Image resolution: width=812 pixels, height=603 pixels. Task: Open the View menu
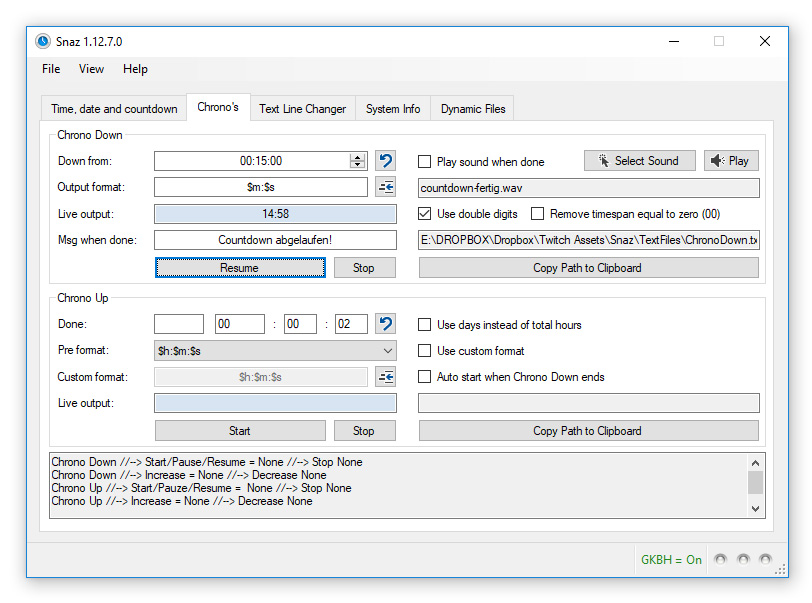pyautogui.click(x=91, y=69)
